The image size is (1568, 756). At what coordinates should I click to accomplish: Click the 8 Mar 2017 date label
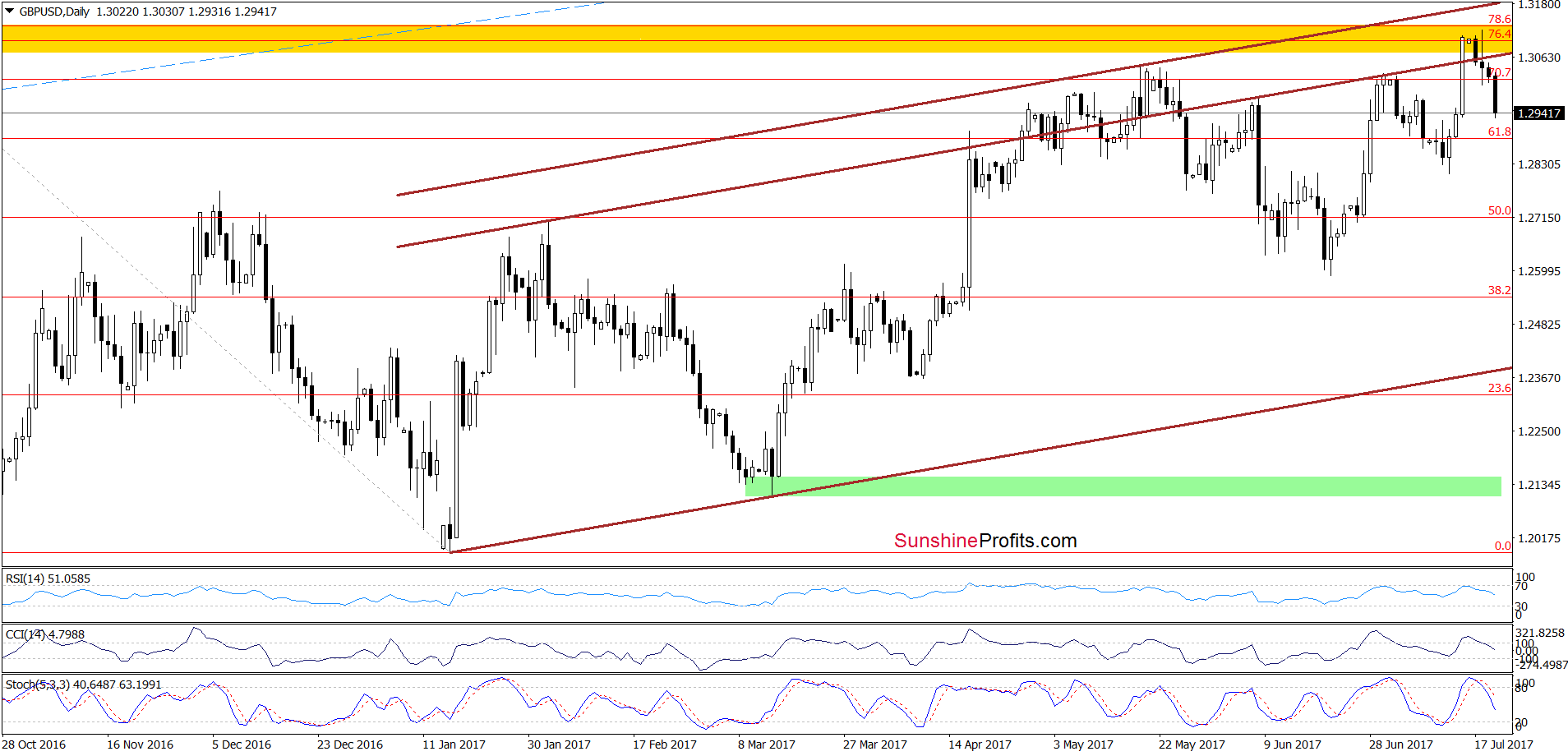tap(767, 744)
